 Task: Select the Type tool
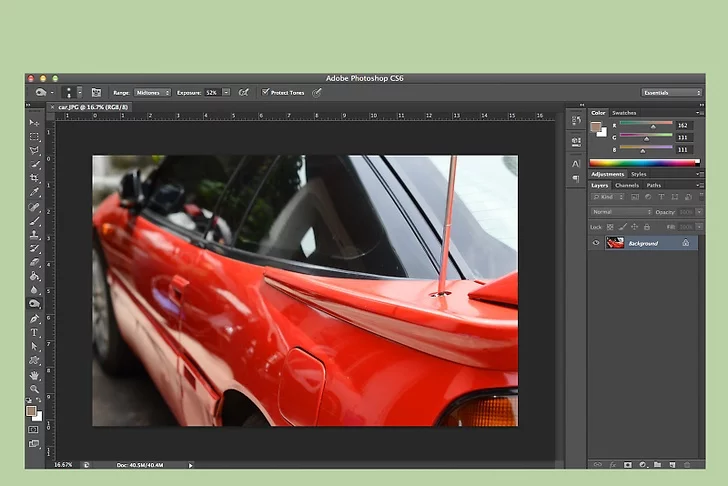[x=34, y=331]
